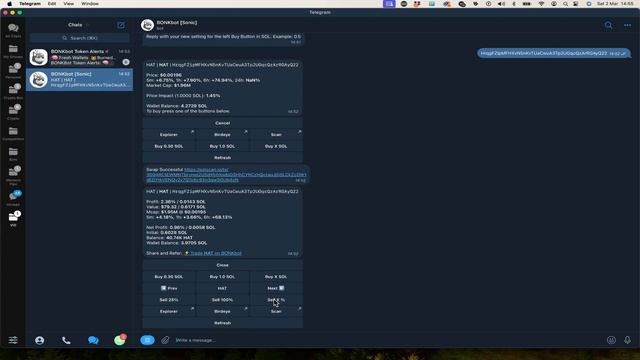Click Buy 0.50 SOL below Close
The width and height of the screenshot is (640, 360).
[x=169, y=277]
